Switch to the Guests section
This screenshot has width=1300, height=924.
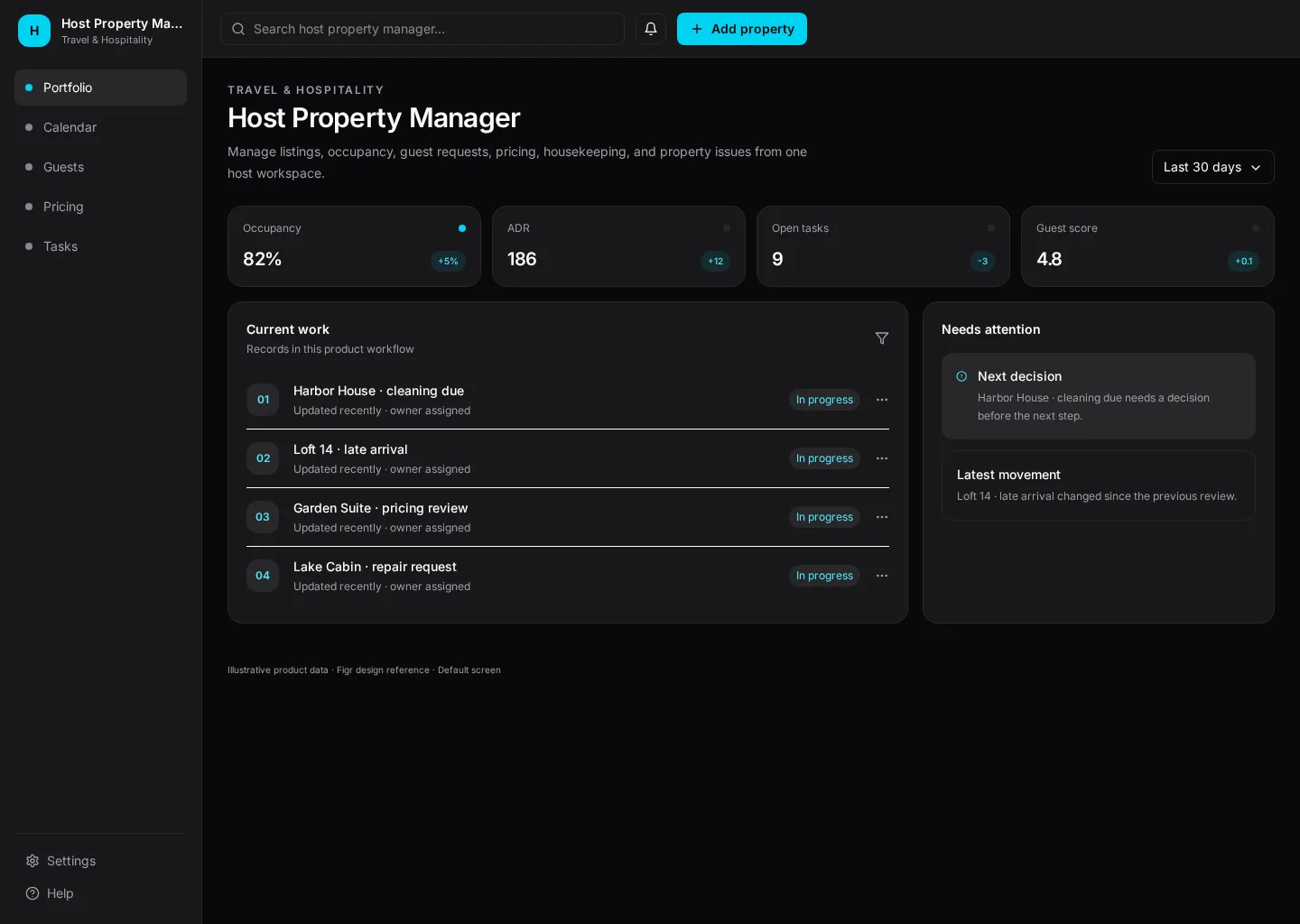click(100, 167)
